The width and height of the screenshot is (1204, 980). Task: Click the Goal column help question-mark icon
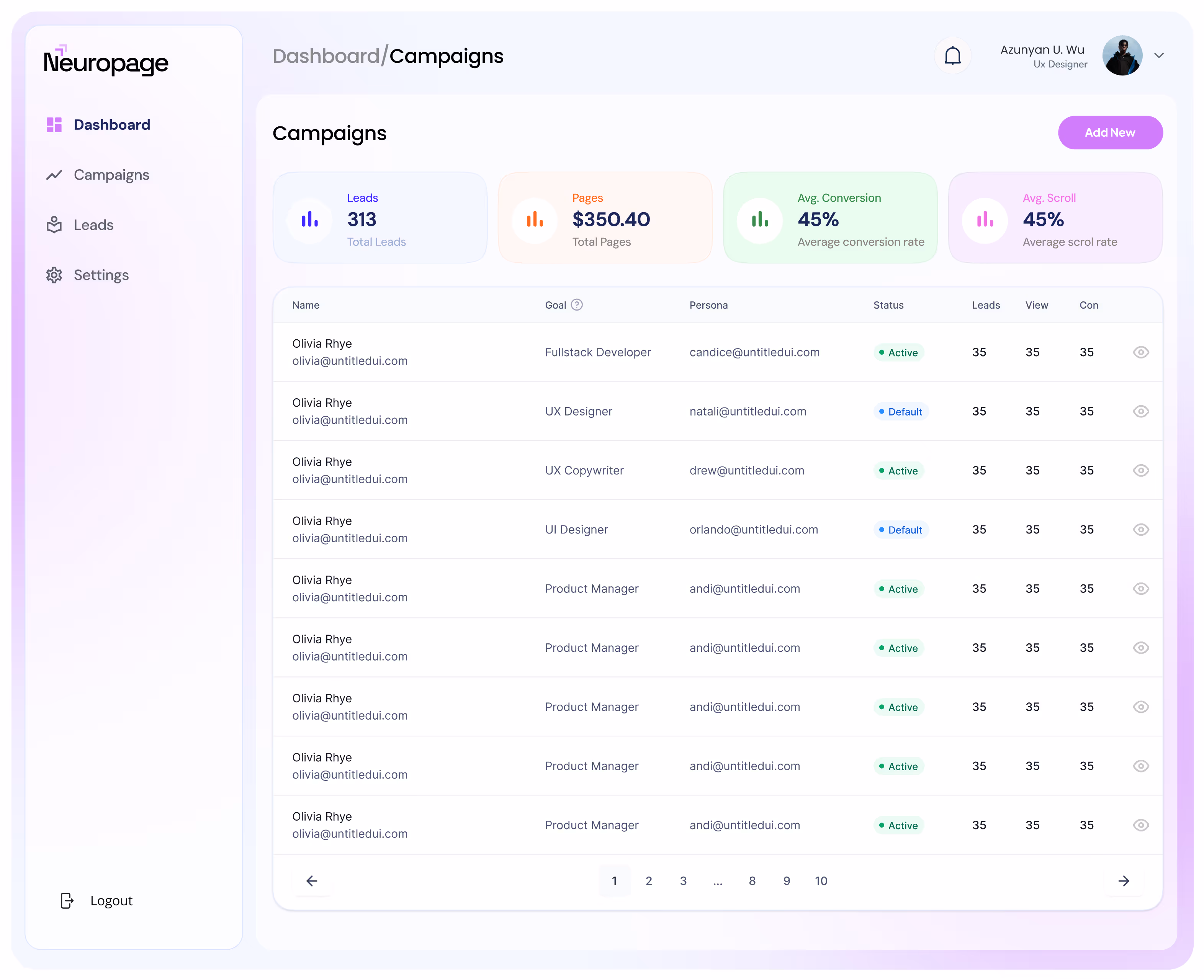[x=576, y=305]
